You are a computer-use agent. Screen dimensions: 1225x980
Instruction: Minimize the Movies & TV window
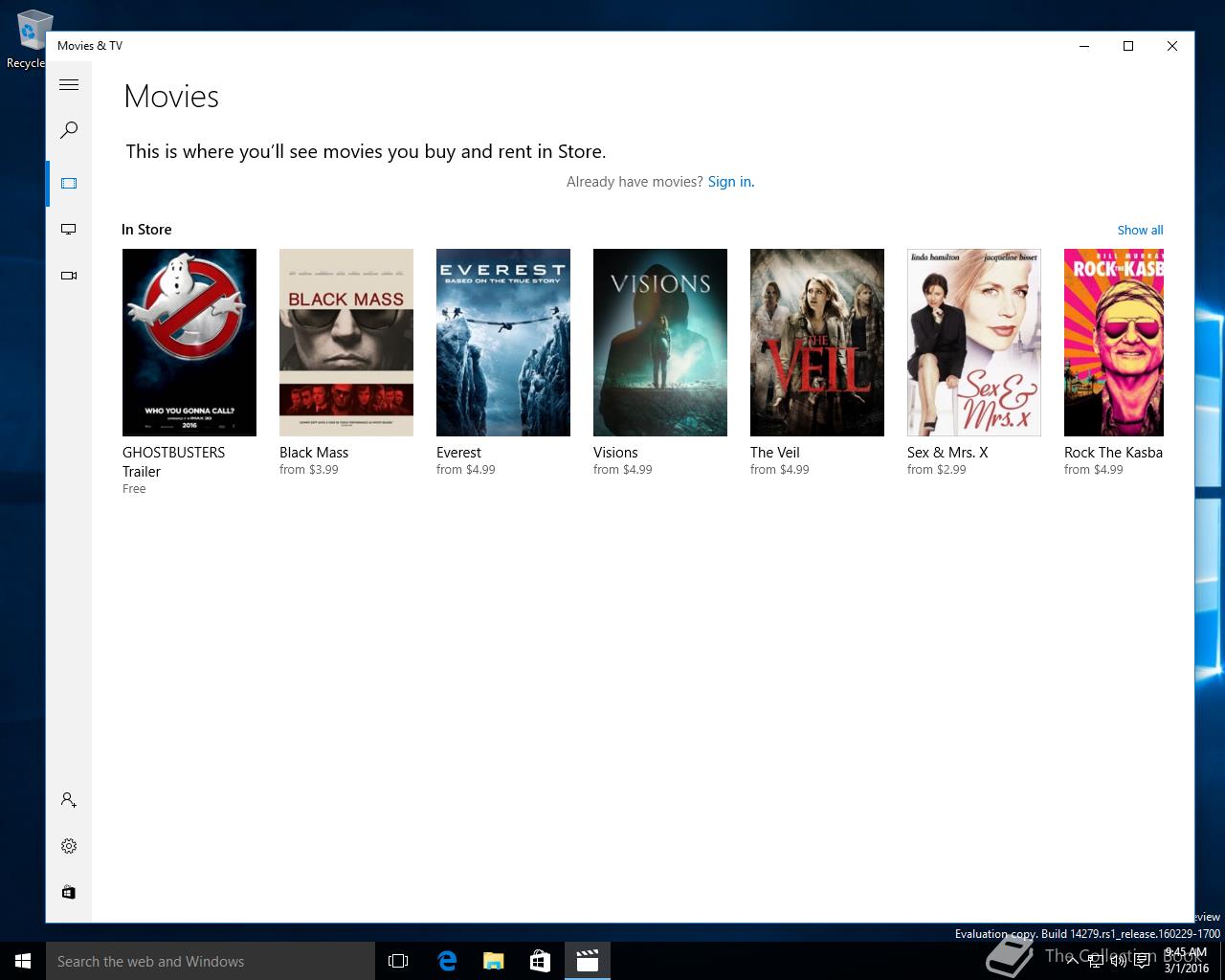point(1084,46)
